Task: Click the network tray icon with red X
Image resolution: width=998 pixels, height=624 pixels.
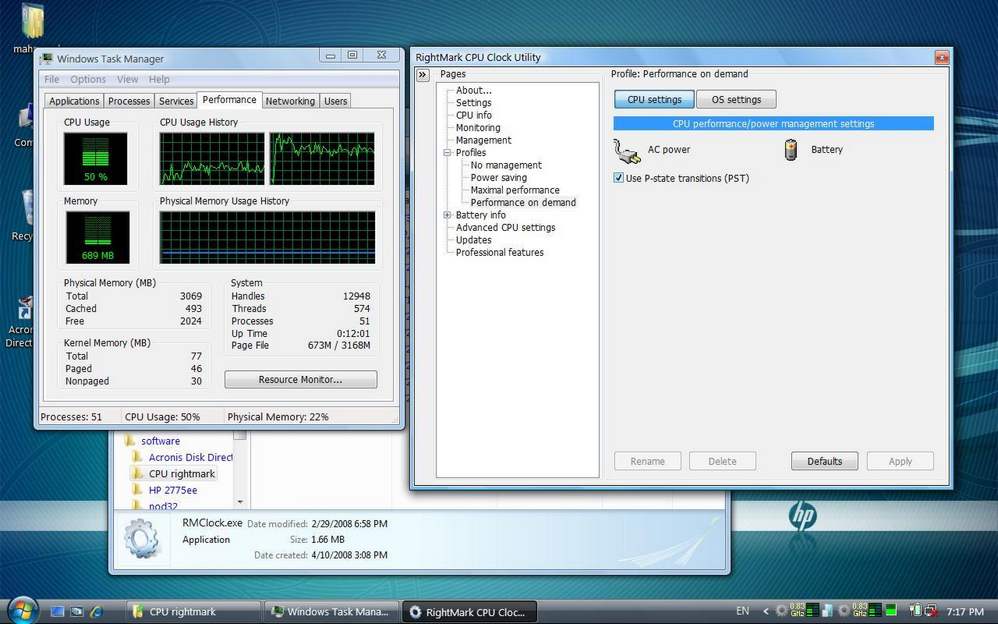Action: tap(933, 611)
